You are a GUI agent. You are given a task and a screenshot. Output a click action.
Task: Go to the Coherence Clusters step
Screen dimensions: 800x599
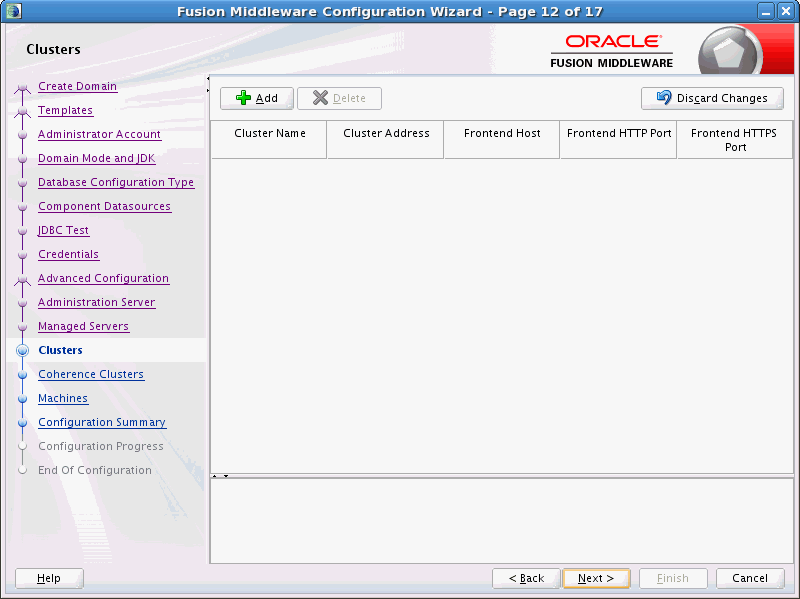pyautogui.click(x=91, y=374)
